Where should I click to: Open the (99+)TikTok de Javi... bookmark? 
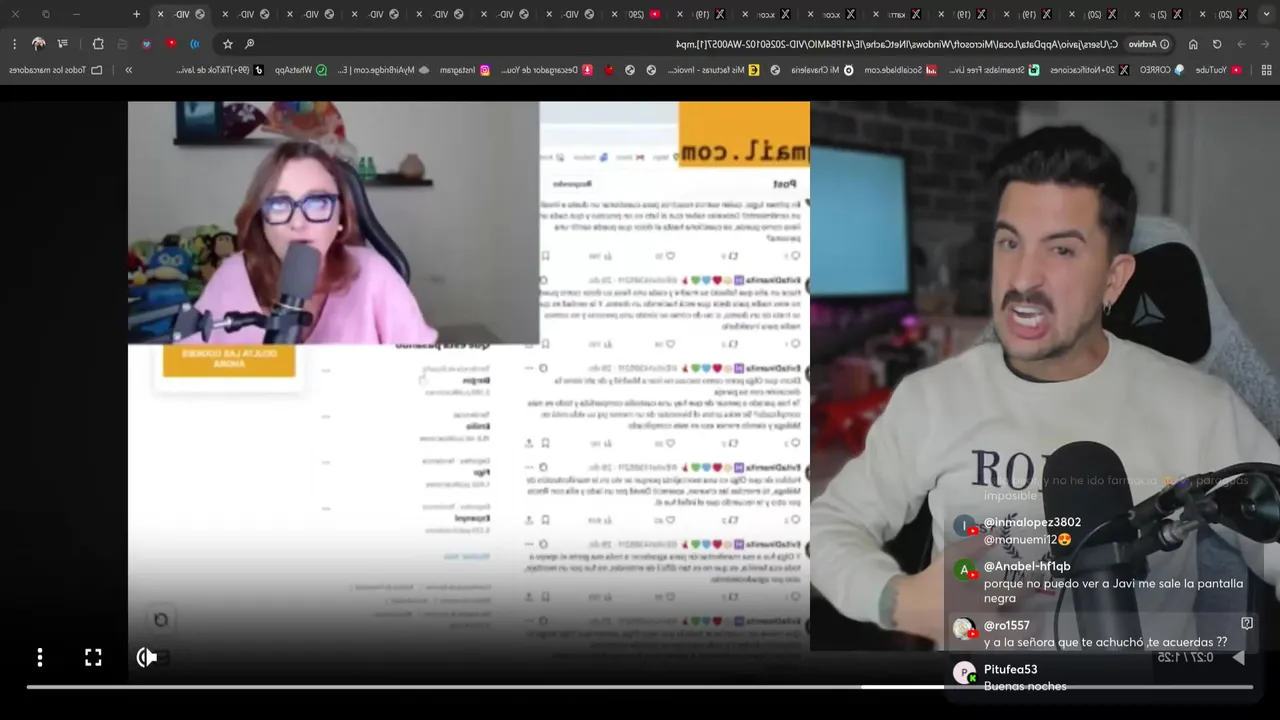[219, 70]
